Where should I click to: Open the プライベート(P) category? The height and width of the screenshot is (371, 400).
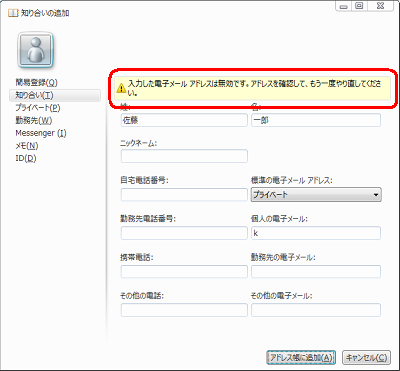click(38, 108)
